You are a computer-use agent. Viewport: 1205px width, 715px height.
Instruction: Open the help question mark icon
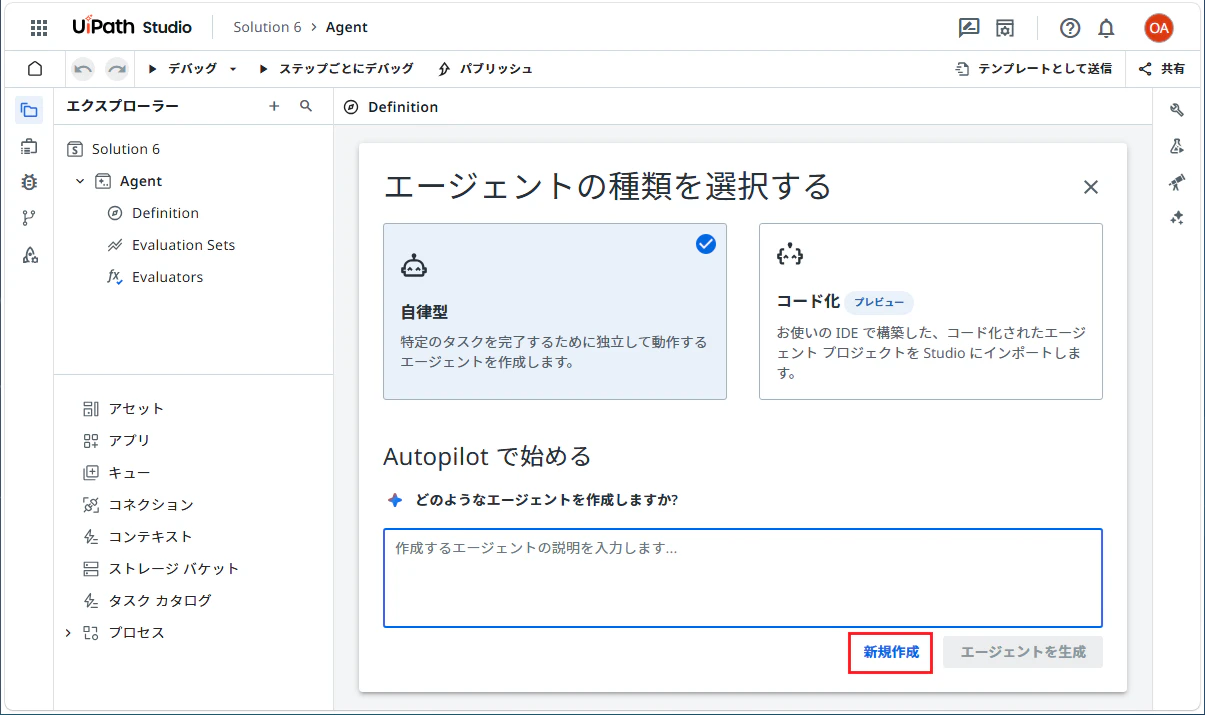tap(1070, 28)
